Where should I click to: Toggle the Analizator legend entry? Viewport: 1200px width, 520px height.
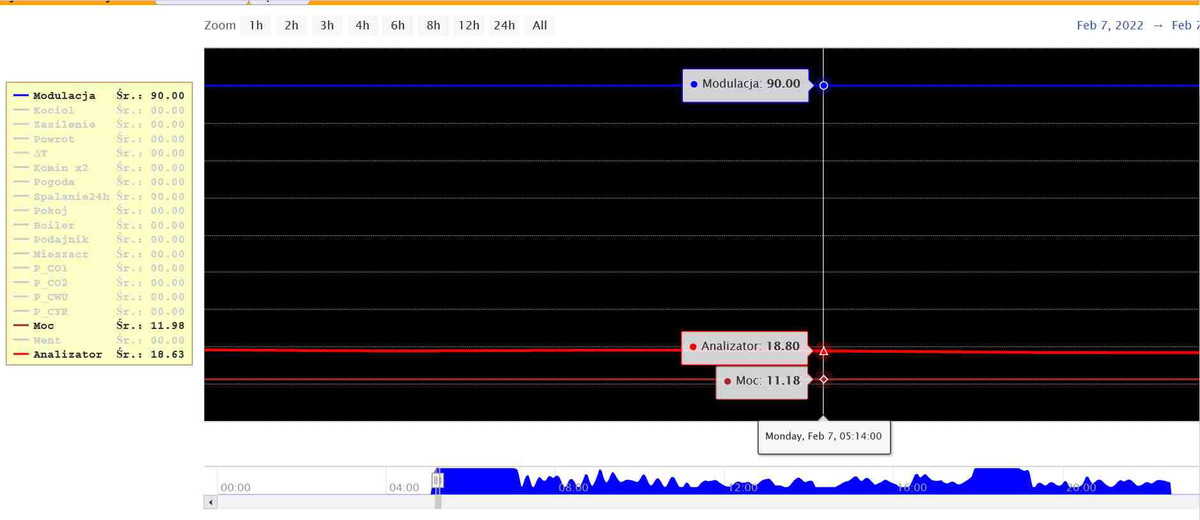[67, 355]
